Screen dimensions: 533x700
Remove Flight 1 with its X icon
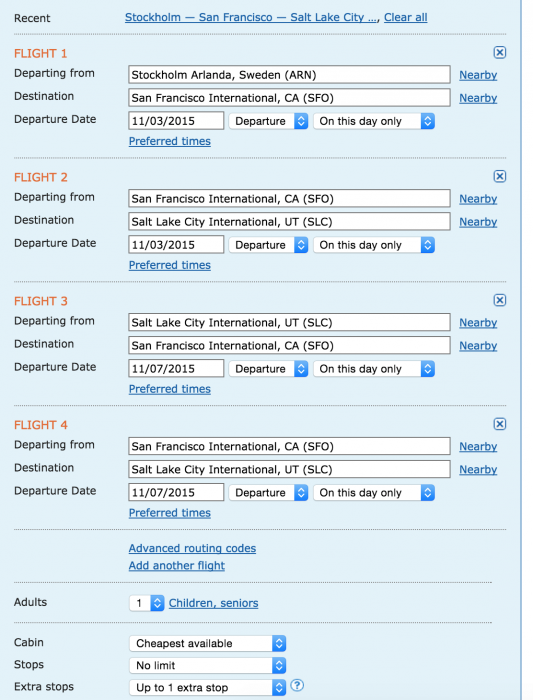[x=500, y=53]
